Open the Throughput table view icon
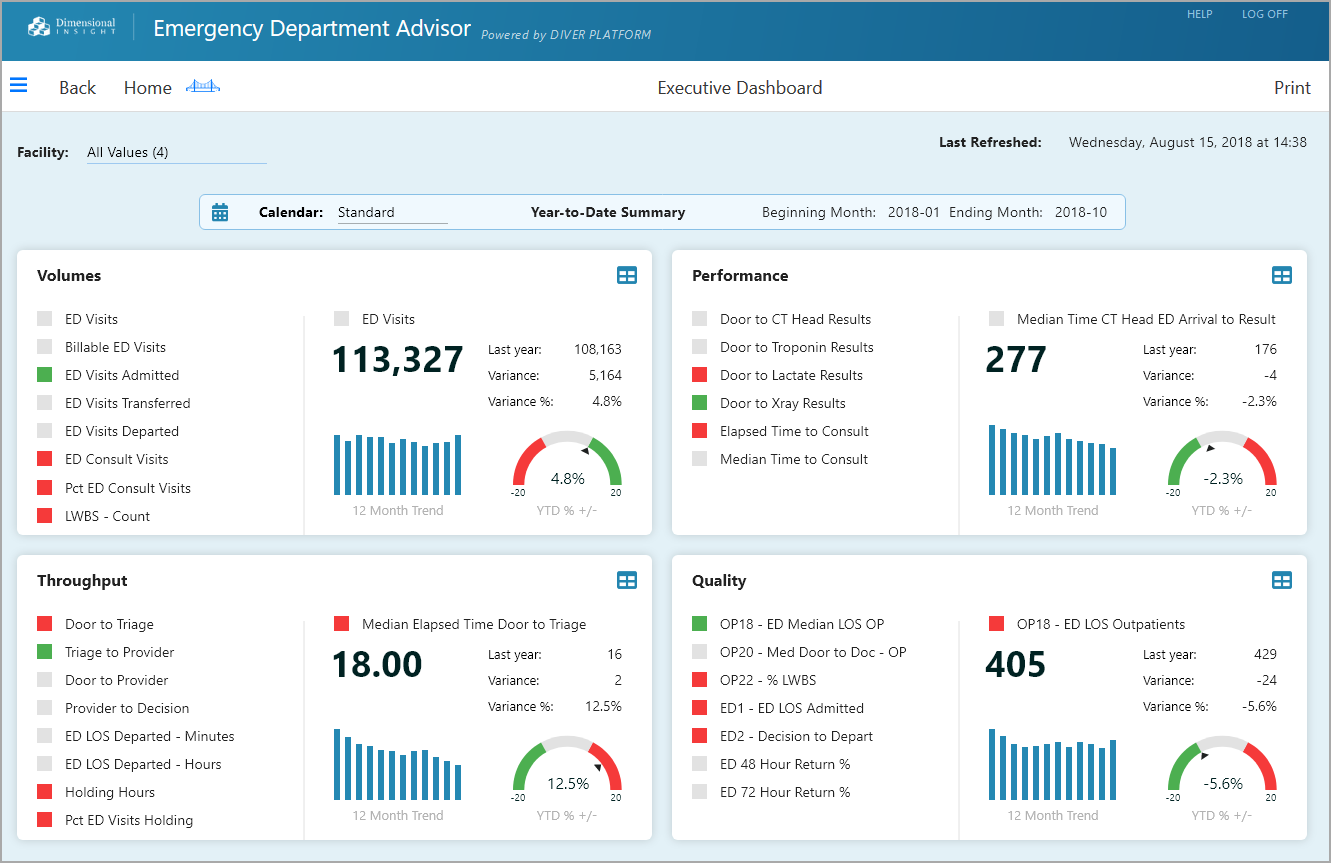The width and height of the screenshot is (1331, 863). click(x=627, y=580)
